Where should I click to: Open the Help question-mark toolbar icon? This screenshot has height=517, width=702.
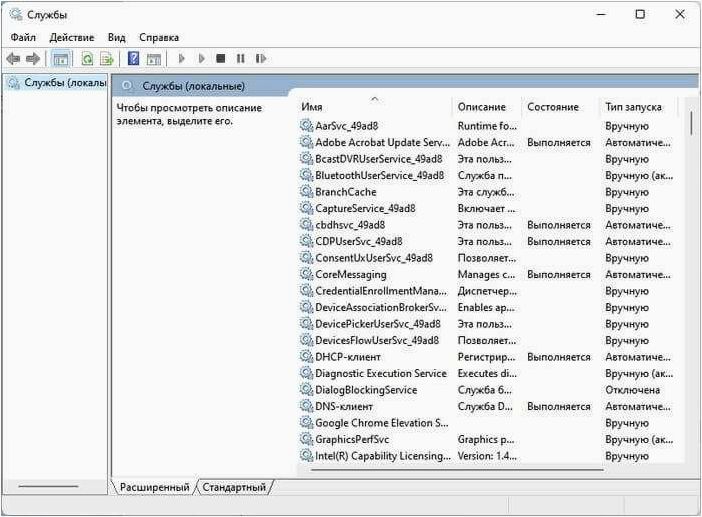point(133,59)
